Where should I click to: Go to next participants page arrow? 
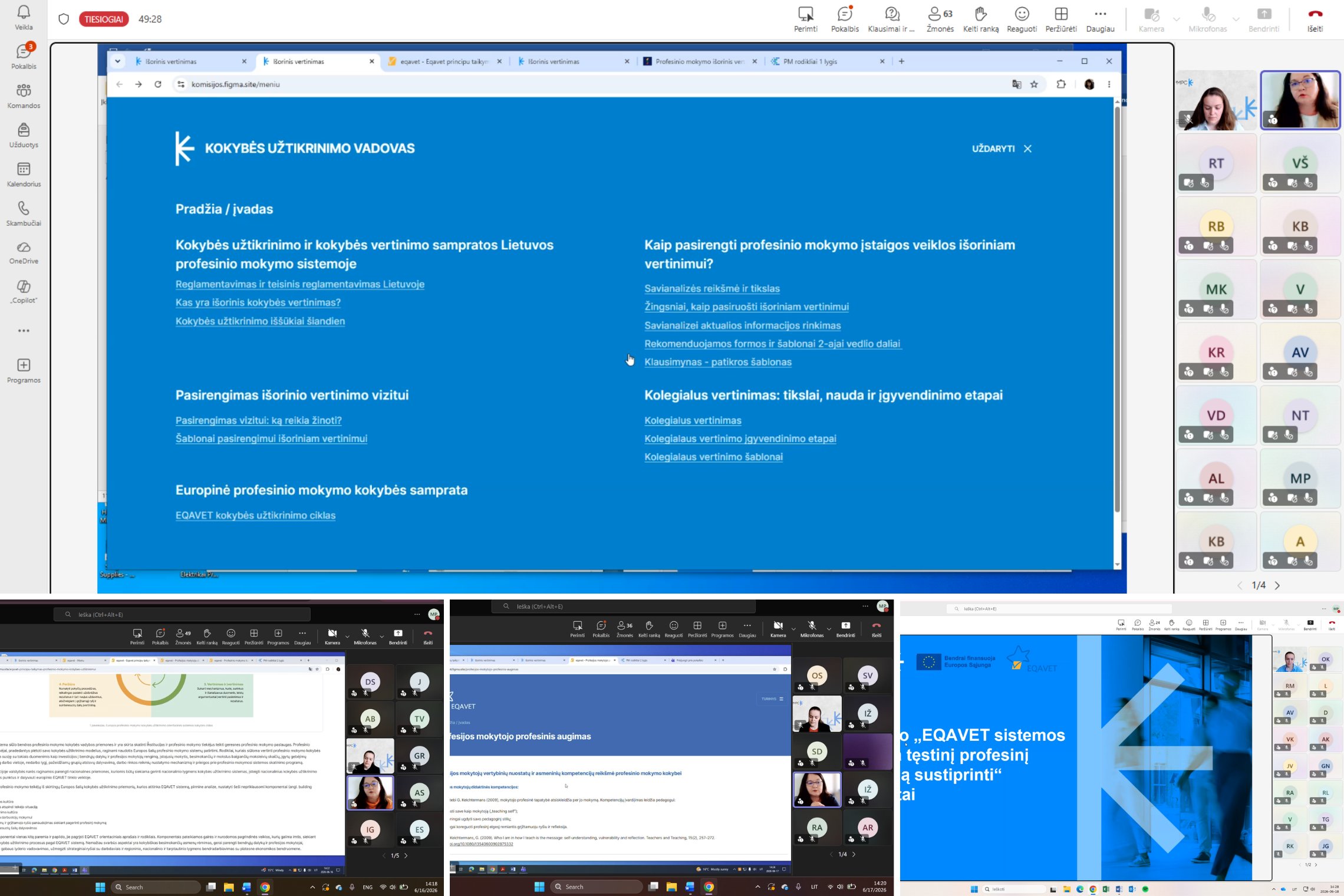click(1277, 585)
